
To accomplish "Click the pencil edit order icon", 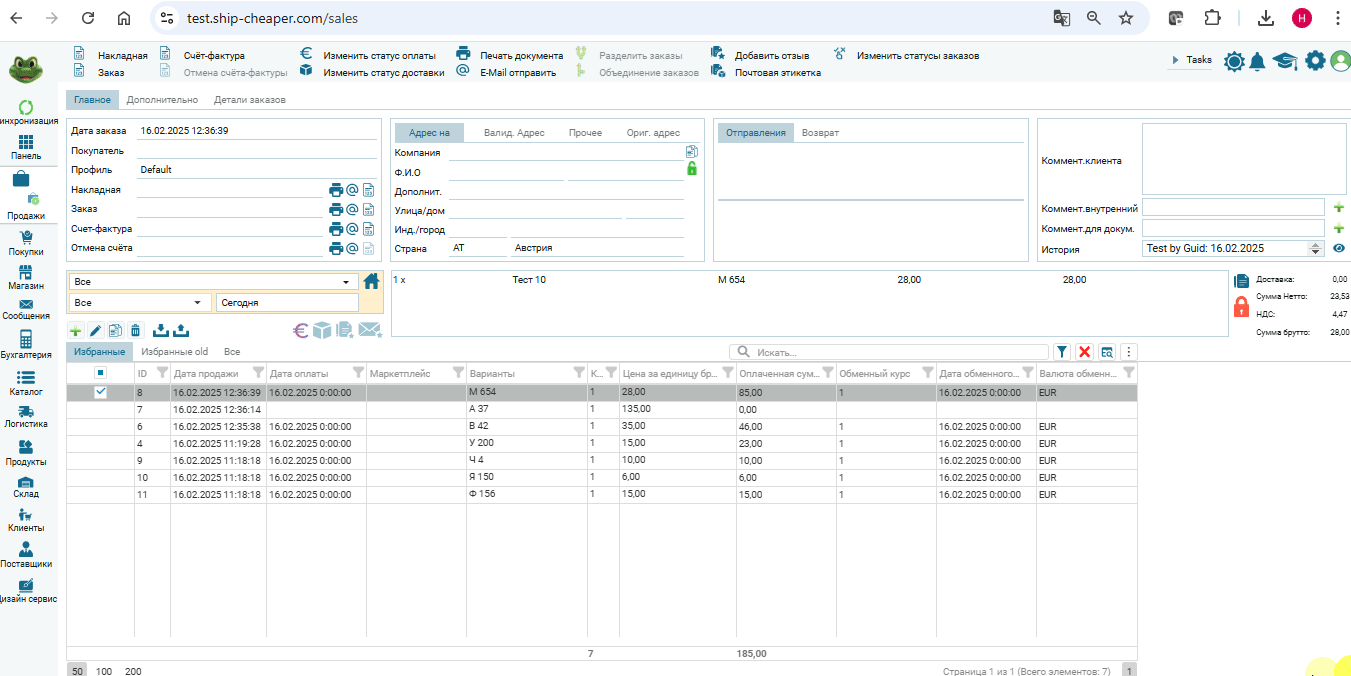I will 96,330.
